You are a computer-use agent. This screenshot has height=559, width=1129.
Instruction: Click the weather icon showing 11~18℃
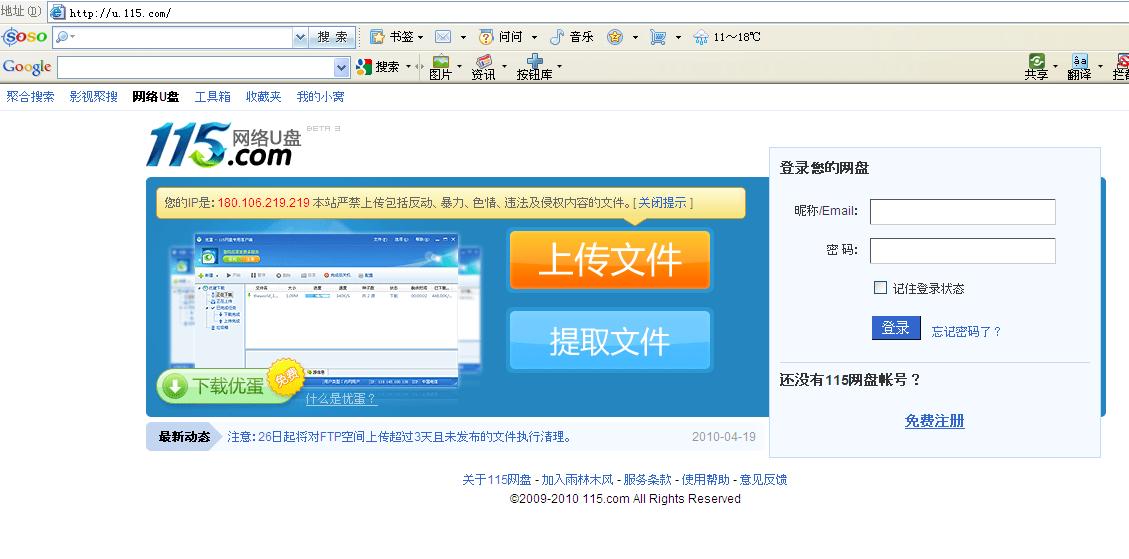point(701,37)
